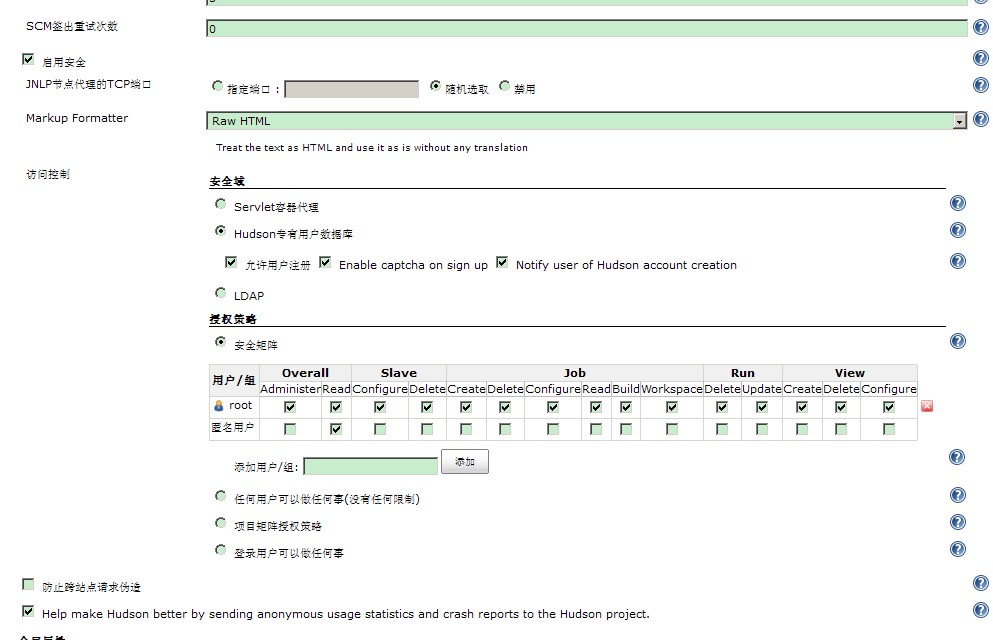Grant 匿名用户 Run Delete permission
The width and height of the screenshot is (993, 640).
pos(722,429)
